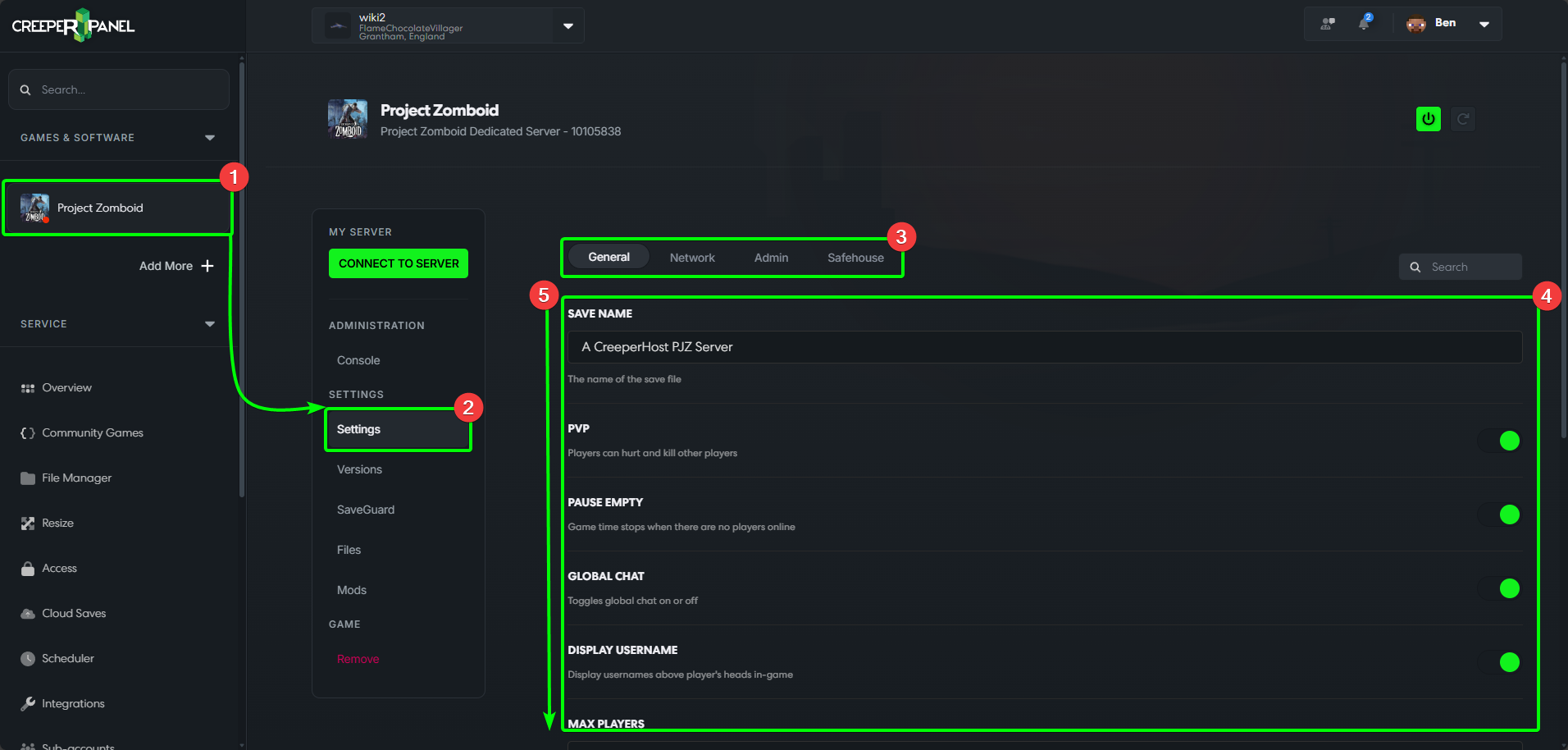This screenshot has height=750, width=1568.
Task: Click the Overview sidebar icon
Action: point(28,388)
